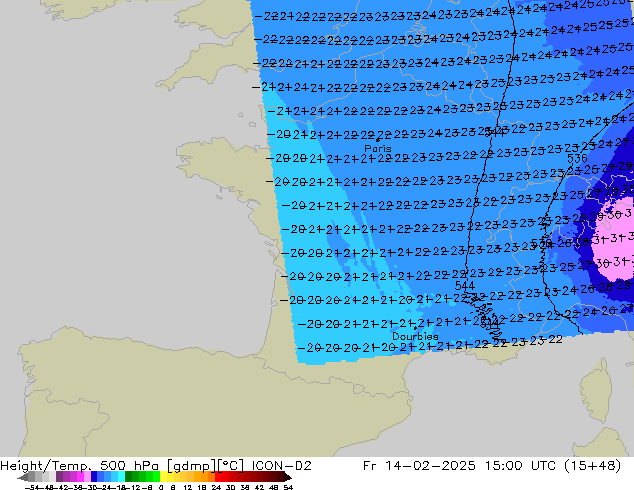Click the "Fr" weekday abbreviation

coord(370,466)
